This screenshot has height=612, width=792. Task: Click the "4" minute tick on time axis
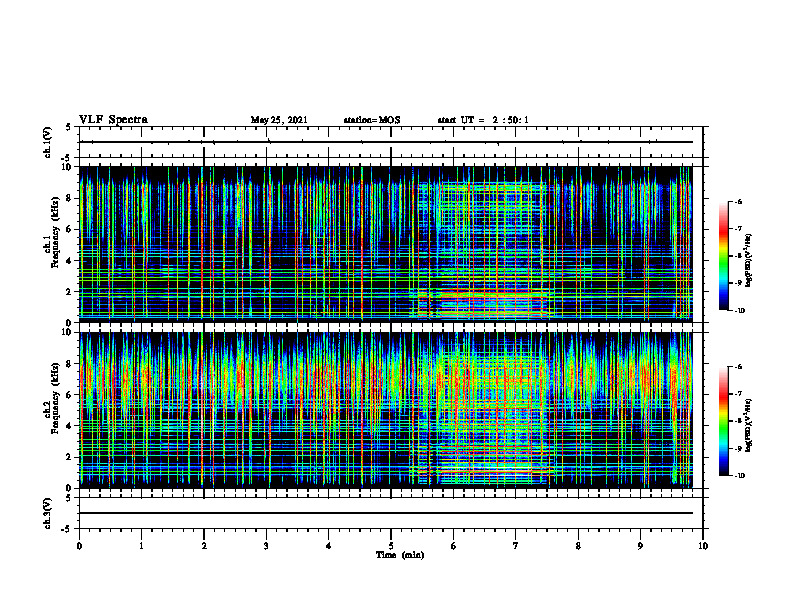(x=329, y=546)
